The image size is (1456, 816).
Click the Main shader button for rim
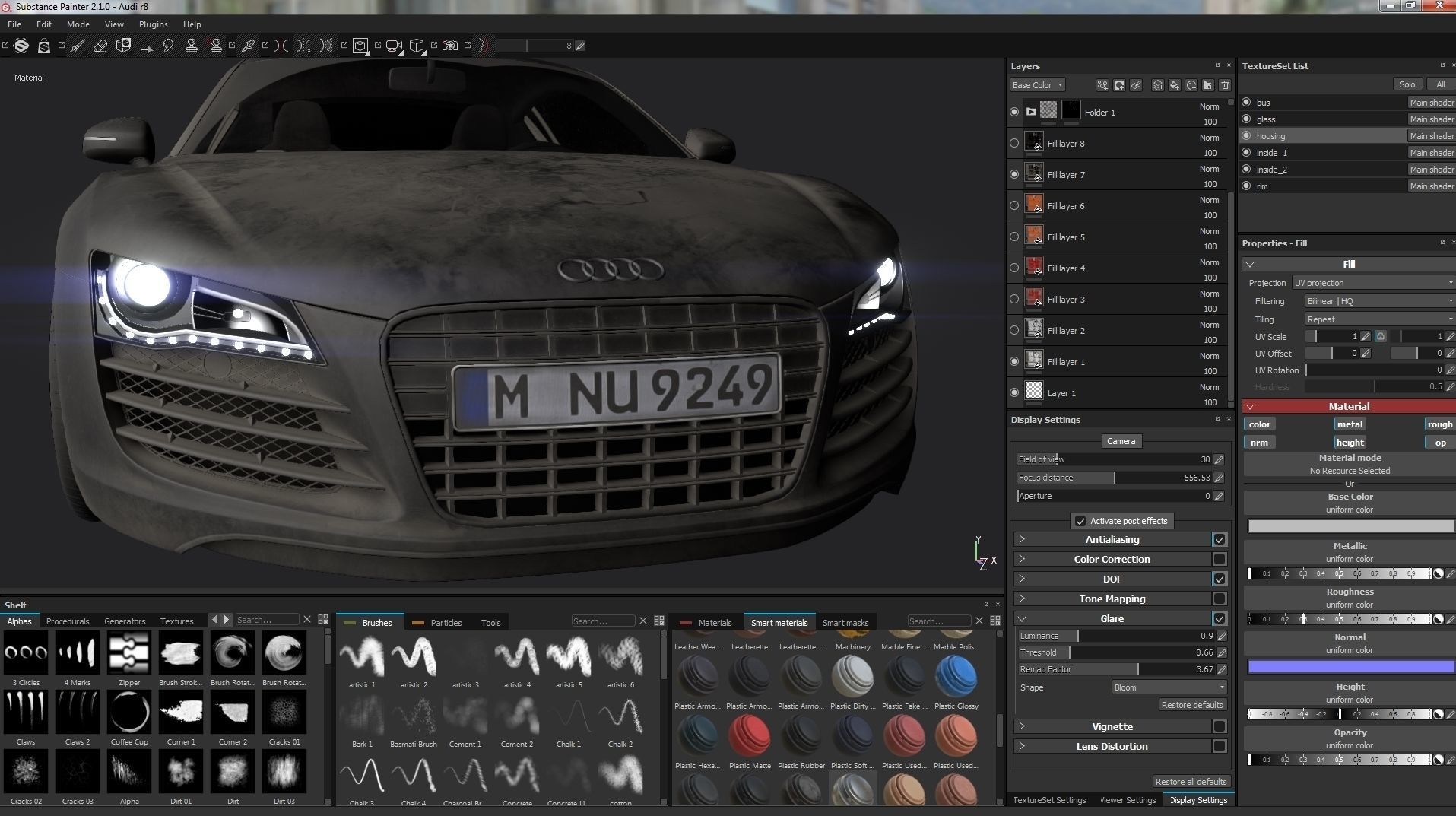click(1431, 186)
